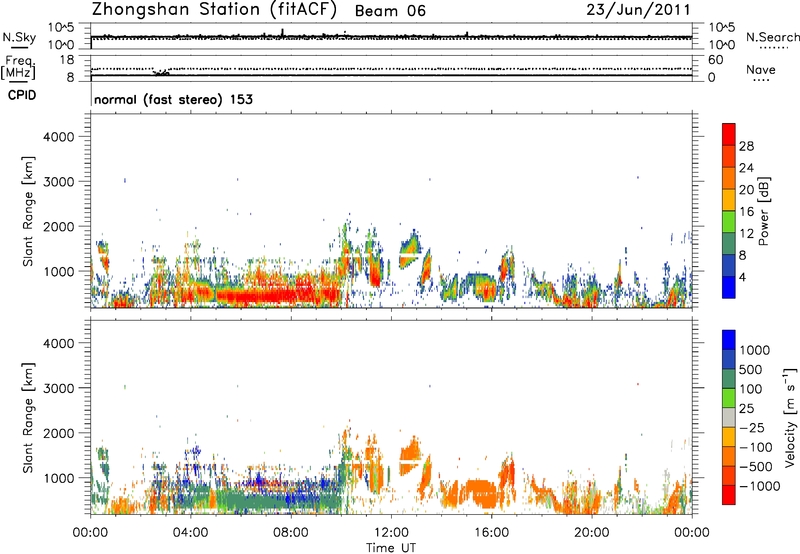Click the '18' frequency axis value

tap(67, 60)
